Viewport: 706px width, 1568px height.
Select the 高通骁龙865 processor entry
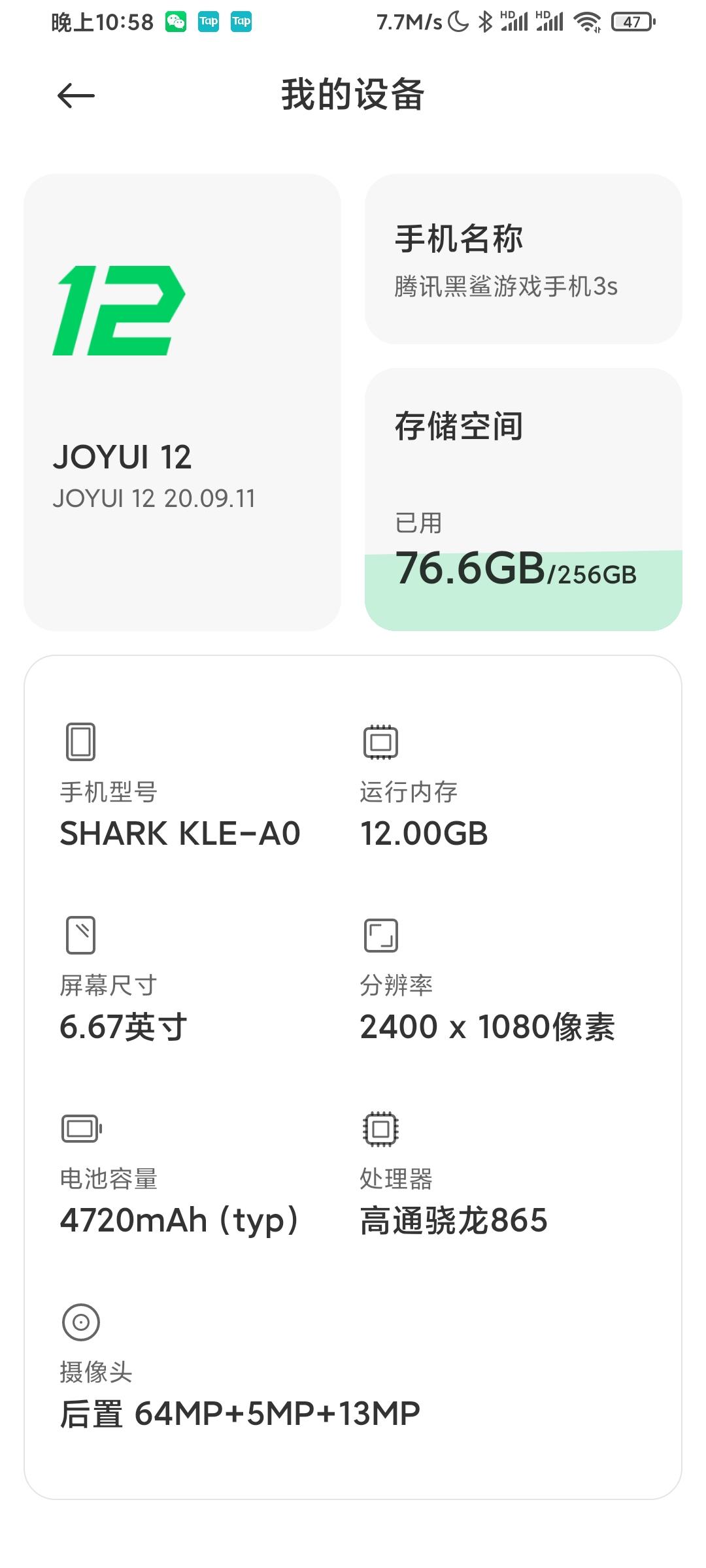click(454, 1201)
